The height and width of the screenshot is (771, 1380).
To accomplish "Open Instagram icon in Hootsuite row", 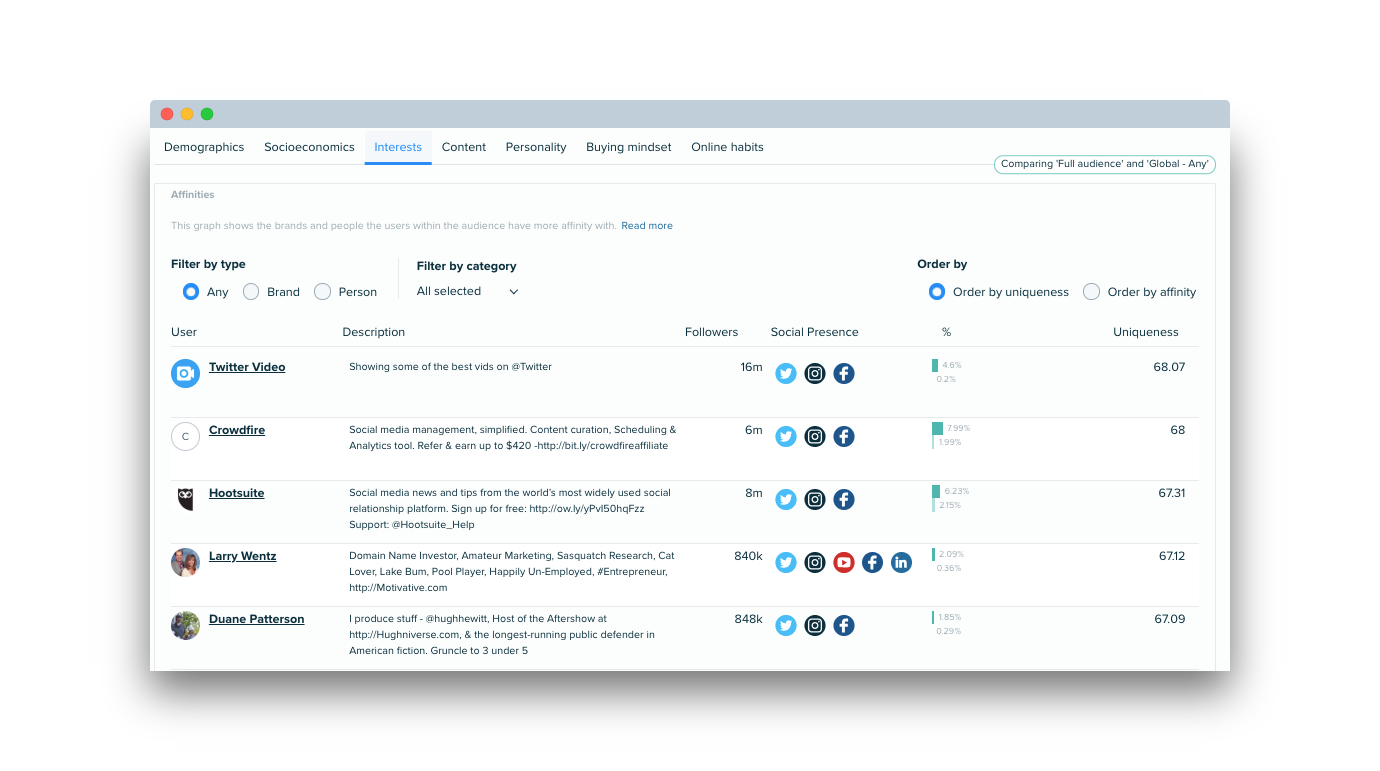I will point(815,500).
